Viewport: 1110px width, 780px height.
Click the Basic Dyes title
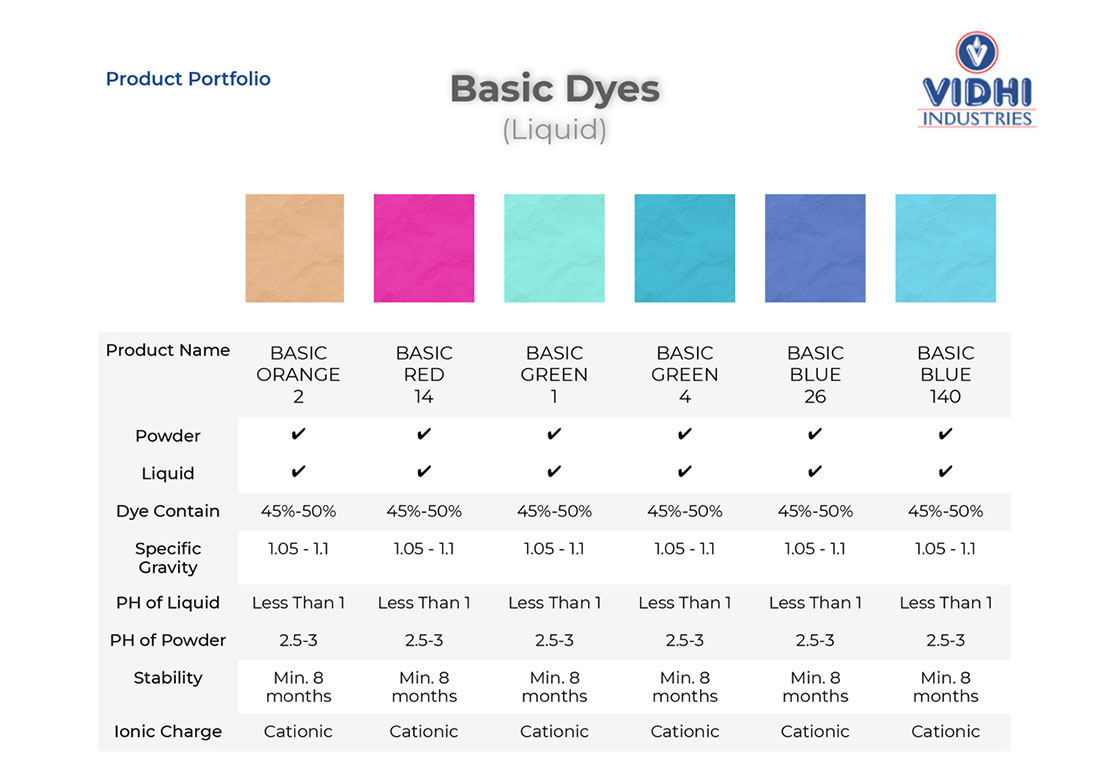[555, 90]
